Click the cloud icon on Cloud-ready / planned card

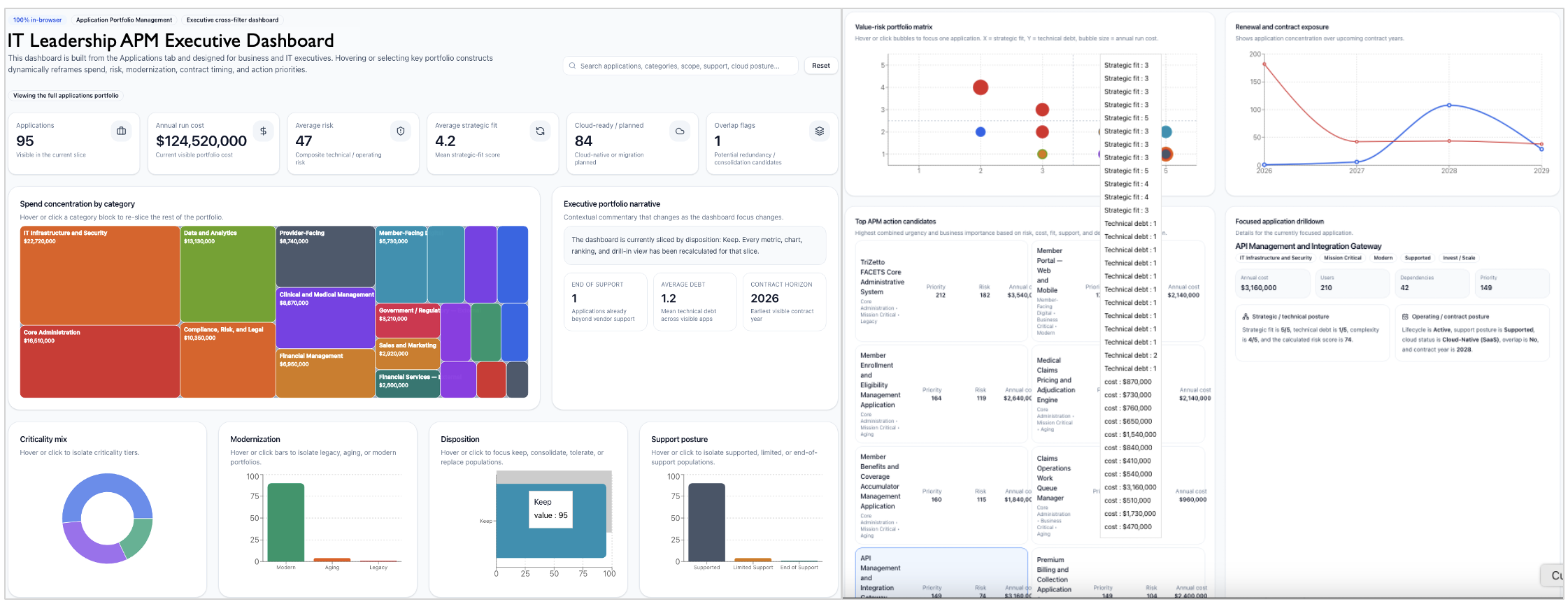680,131
